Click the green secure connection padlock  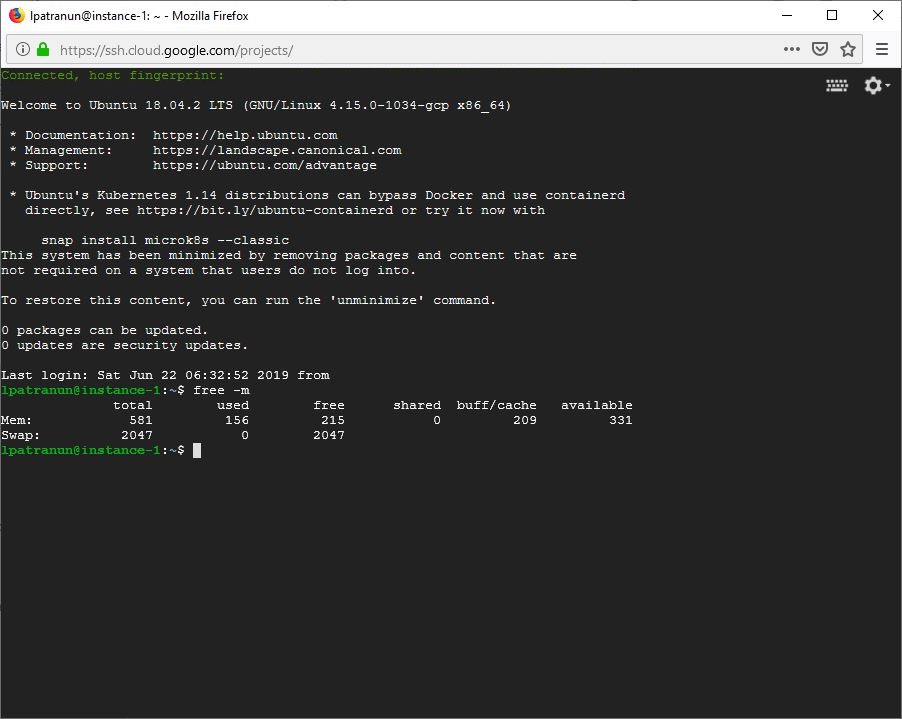(43, 49)
